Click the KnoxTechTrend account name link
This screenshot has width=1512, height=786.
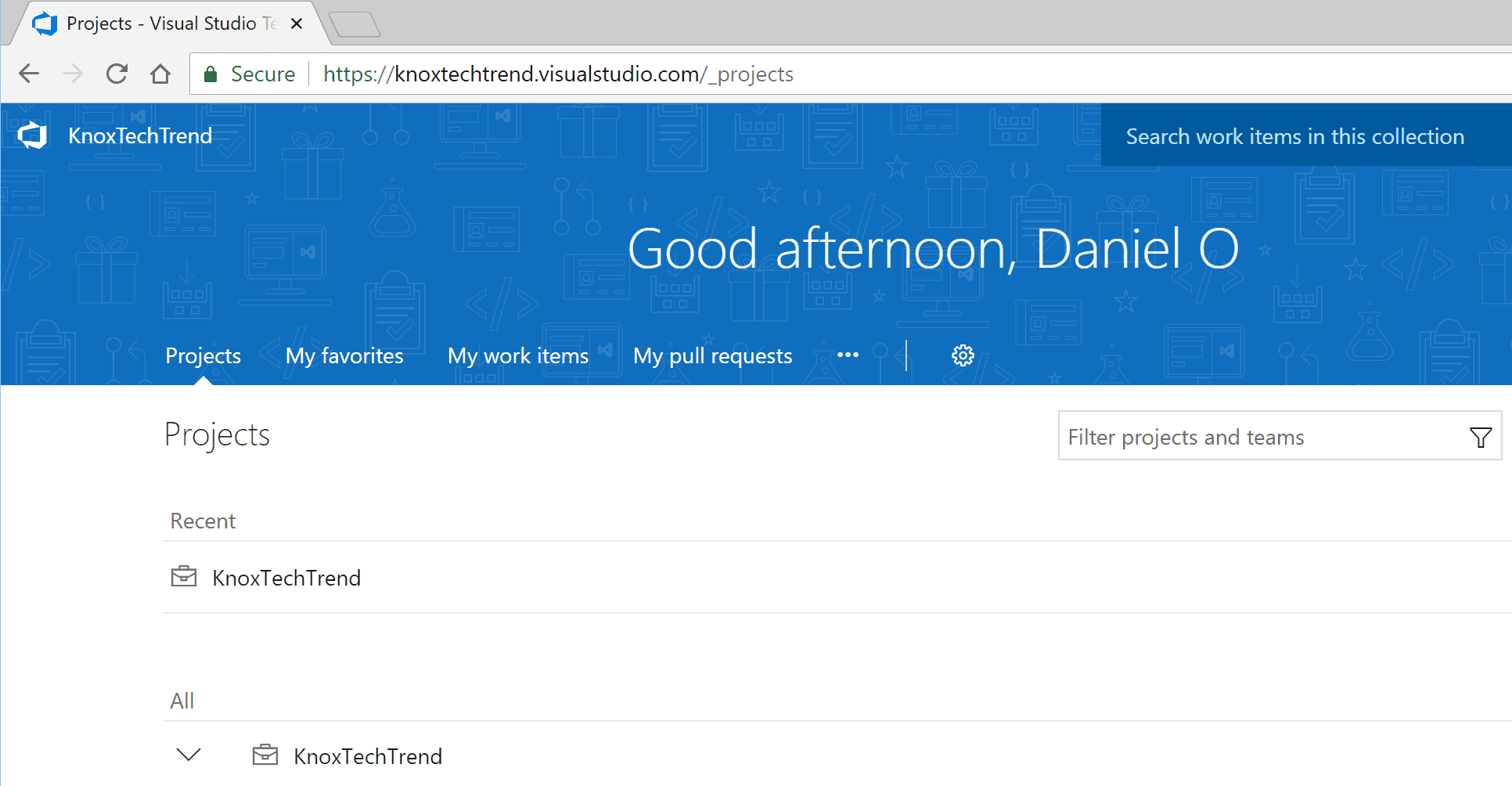[x=140, y=135]
